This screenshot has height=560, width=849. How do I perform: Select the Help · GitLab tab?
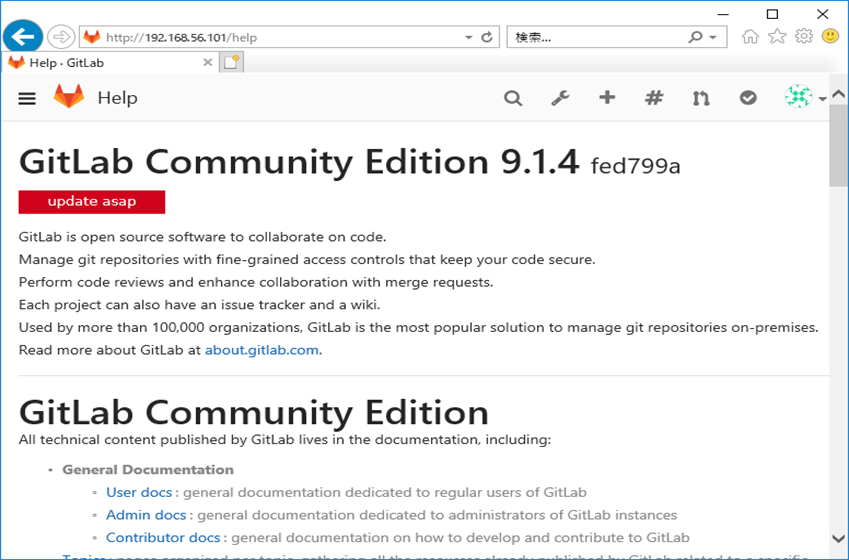(110, 63)
